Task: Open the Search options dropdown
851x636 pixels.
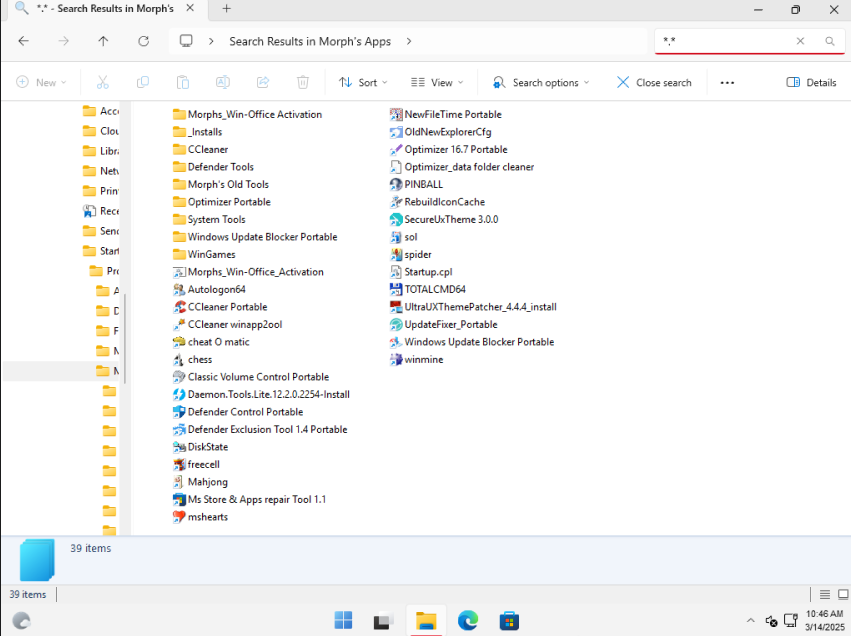Action: (x=541, y=82)
